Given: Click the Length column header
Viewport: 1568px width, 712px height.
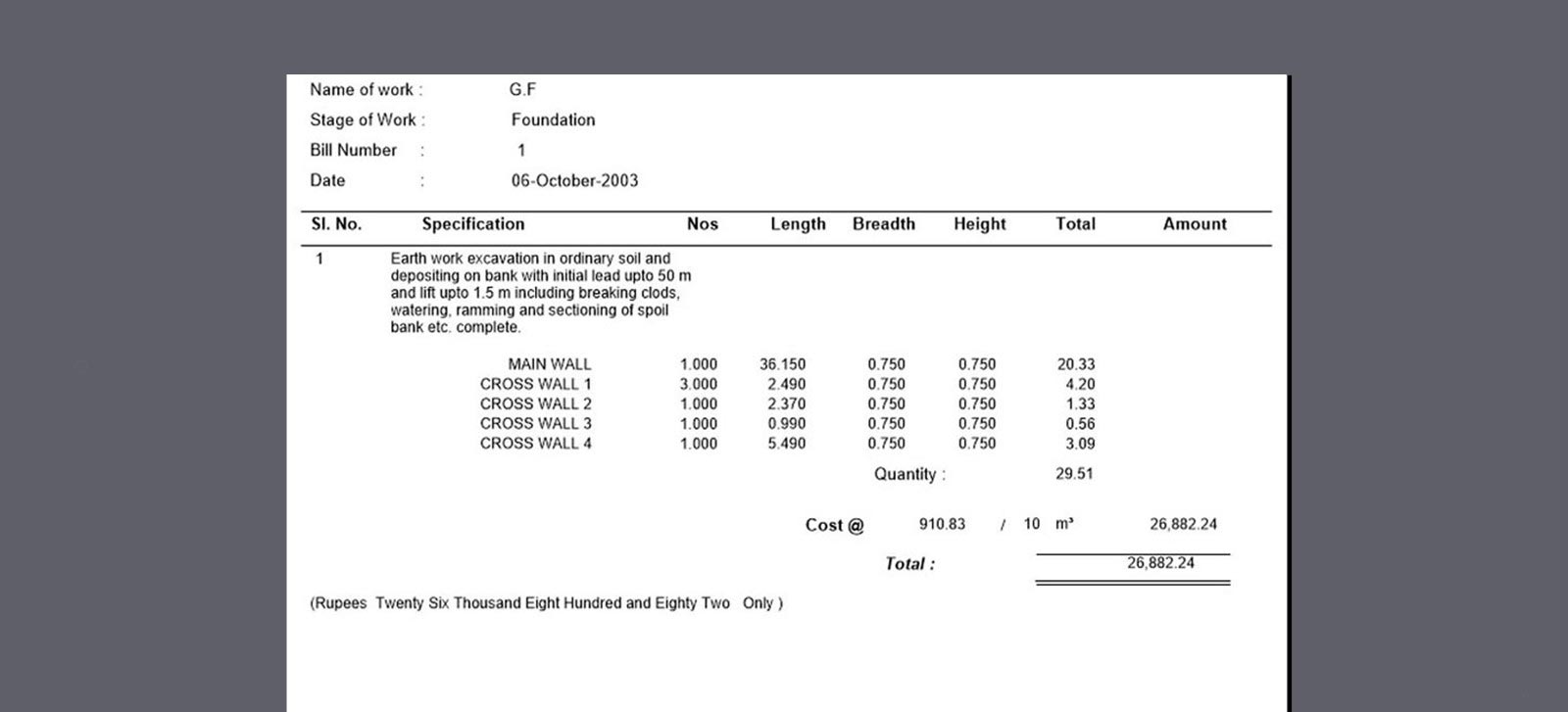Looking at the screenshot, I should coord(798,224).
